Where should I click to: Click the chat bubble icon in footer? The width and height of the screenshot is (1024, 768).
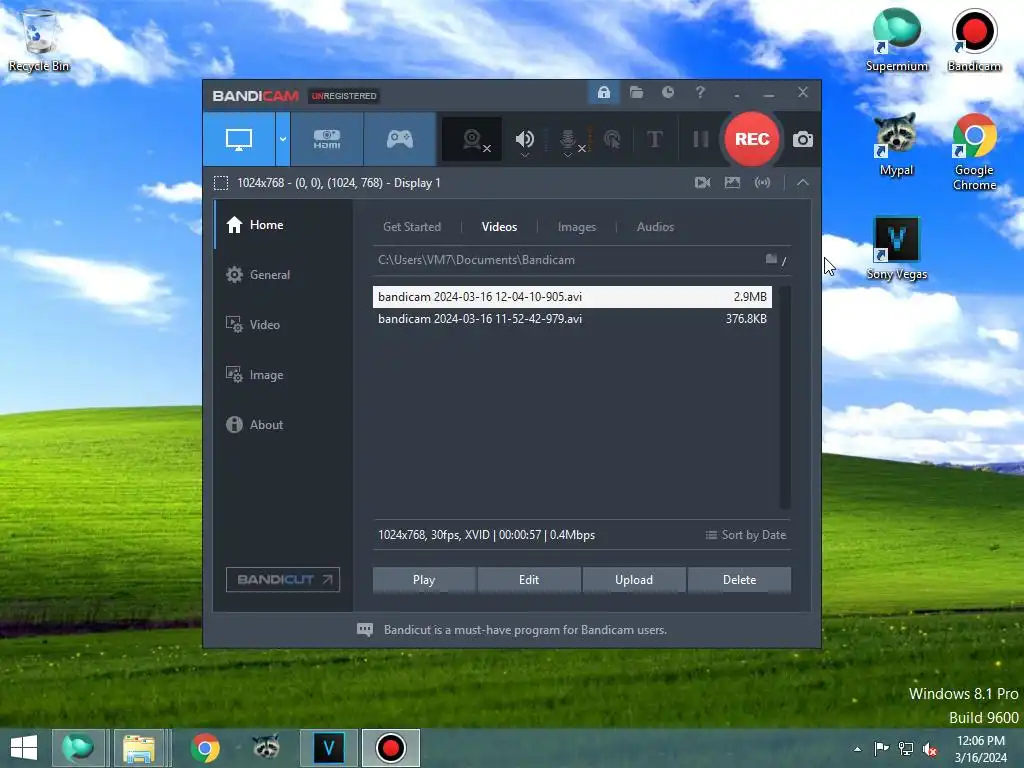click(365, 630)
